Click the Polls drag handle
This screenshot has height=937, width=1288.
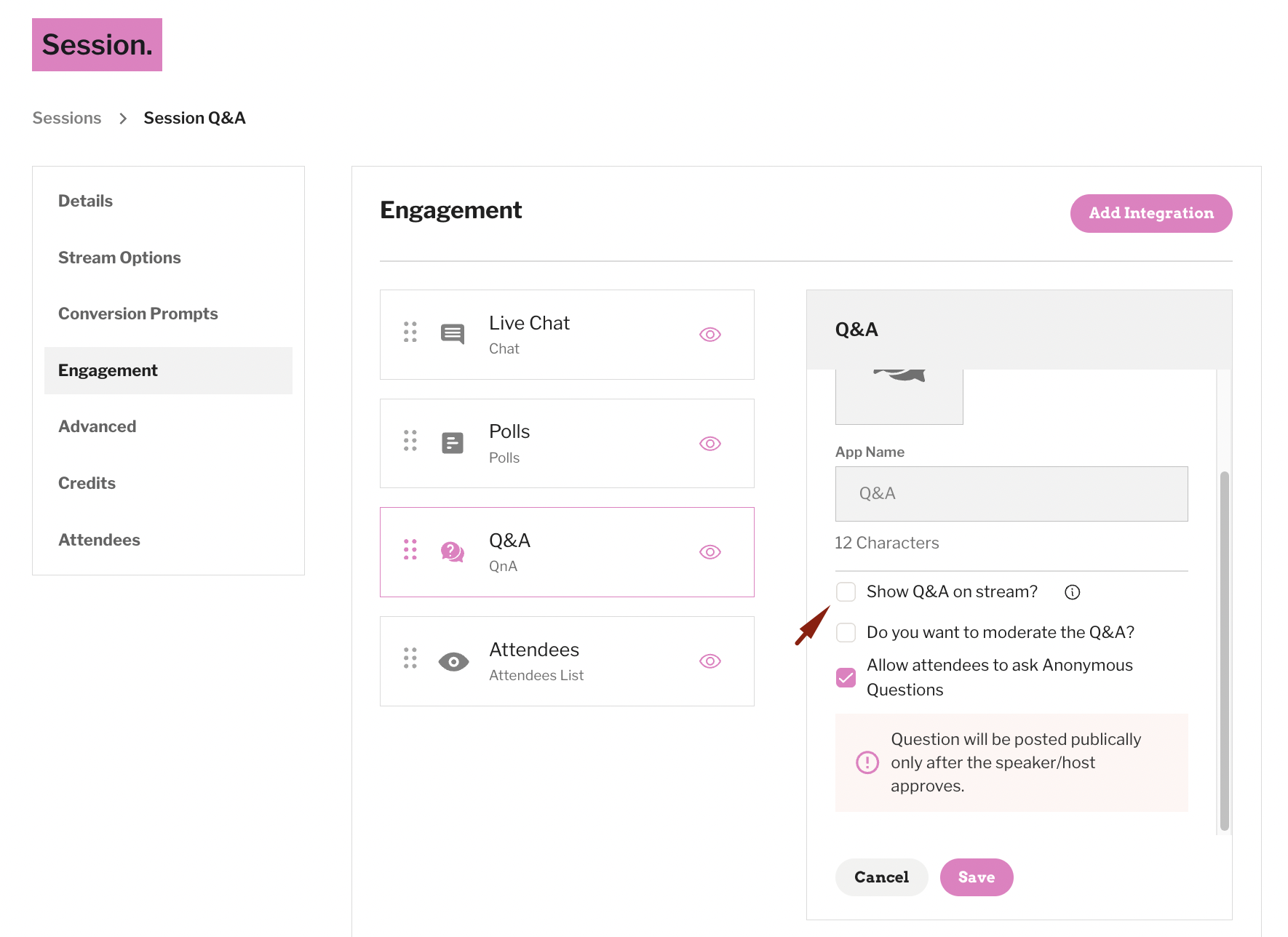pyautogui.click(x=410, y=440)
